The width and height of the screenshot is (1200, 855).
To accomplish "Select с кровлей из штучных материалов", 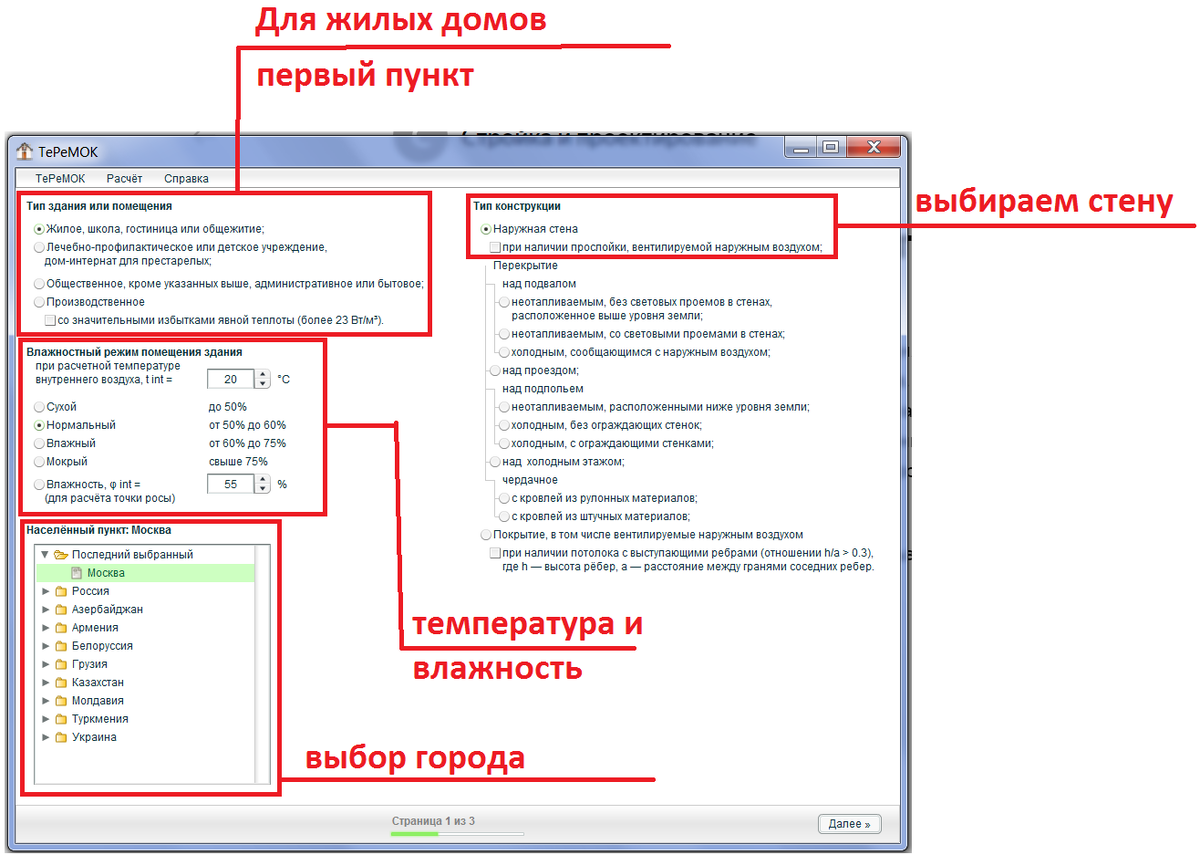I will pyautogui.click(x=504, y=516).
